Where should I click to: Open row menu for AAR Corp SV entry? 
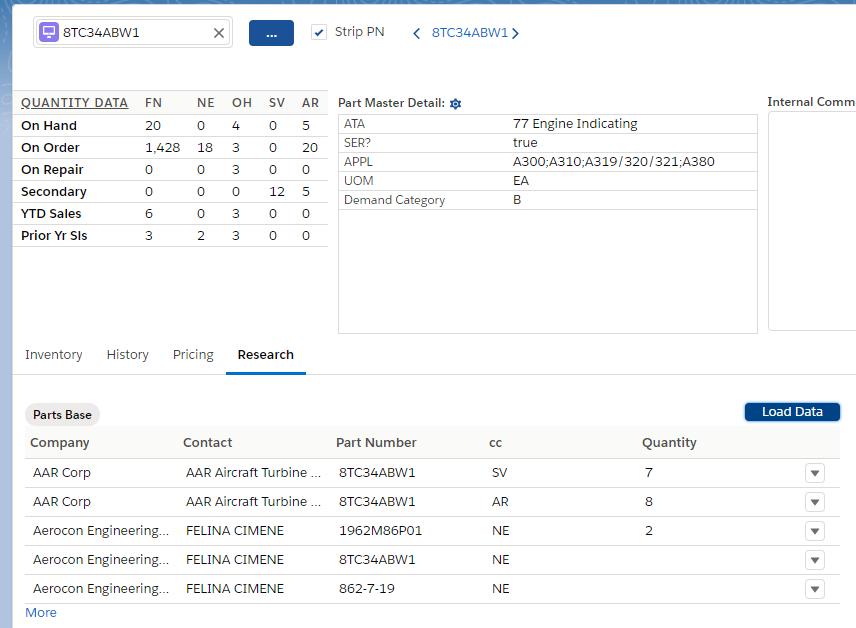pyautogui.click(x=814, y=473)
